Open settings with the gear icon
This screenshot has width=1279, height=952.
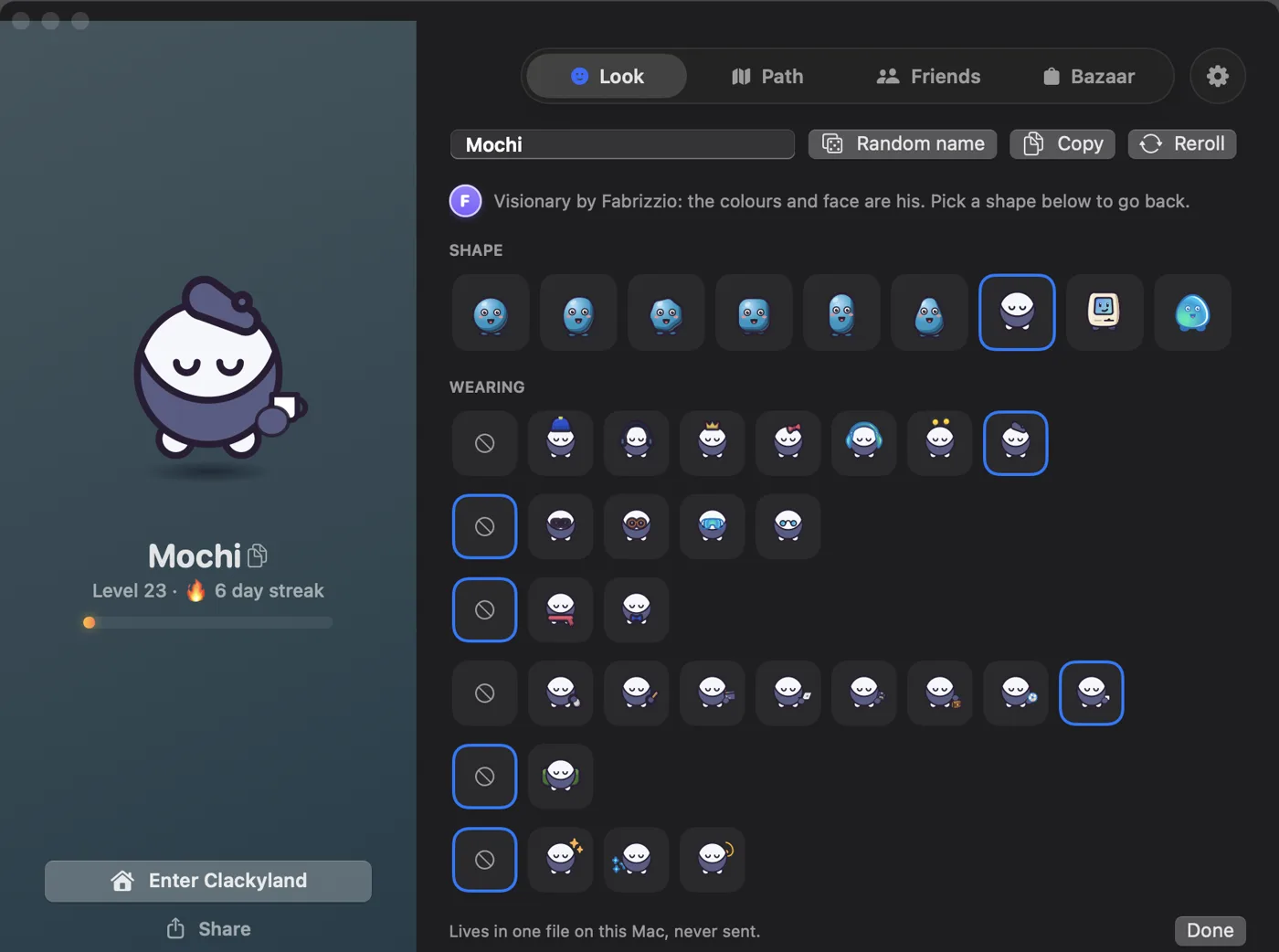pos(1218,76)
